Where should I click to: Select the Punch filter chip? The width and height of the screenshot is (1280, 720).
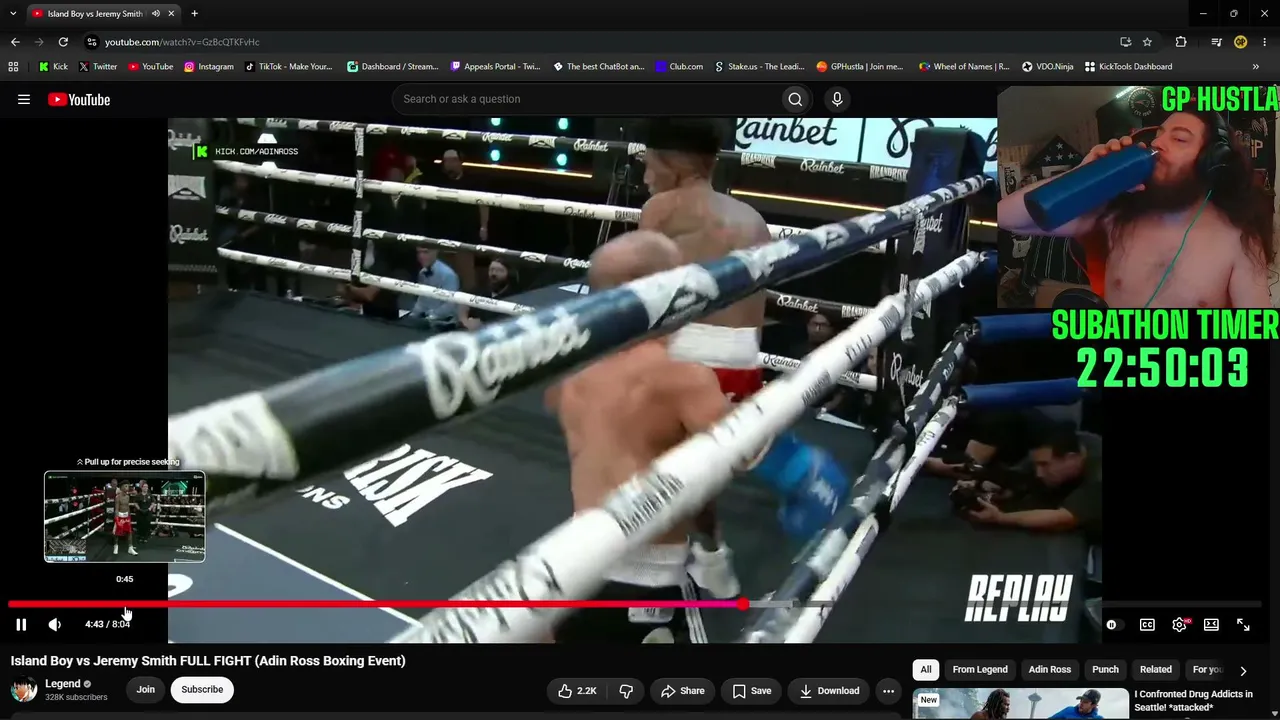tap(1105, 669)
